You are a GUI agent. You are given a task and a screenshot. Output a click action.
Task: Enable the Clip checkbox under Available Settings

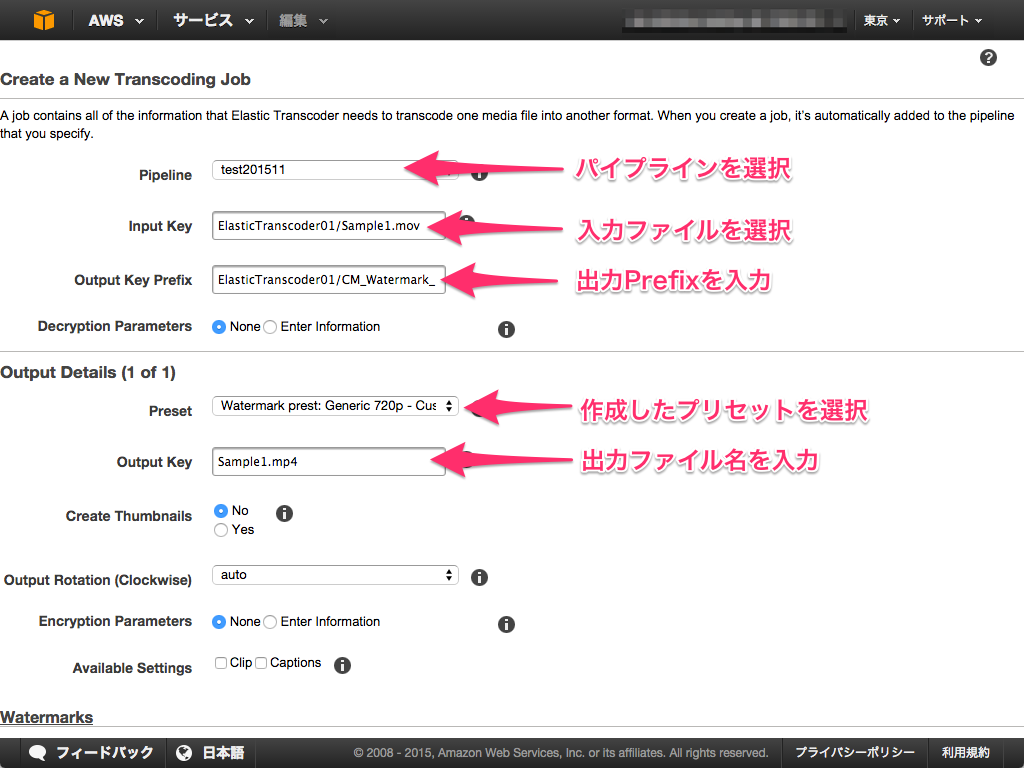(221, 662)
